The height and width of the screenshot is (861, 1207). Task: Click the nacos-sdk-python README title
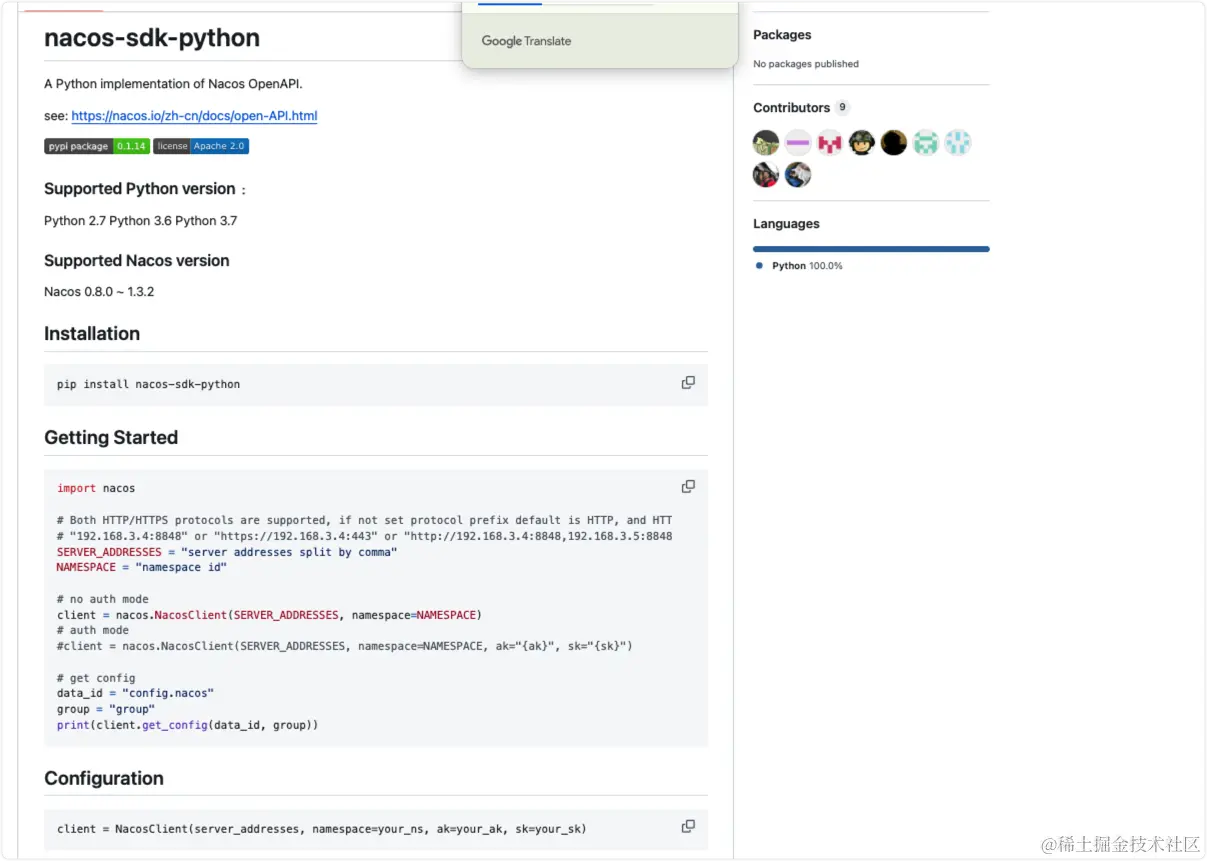click(152, 38)
